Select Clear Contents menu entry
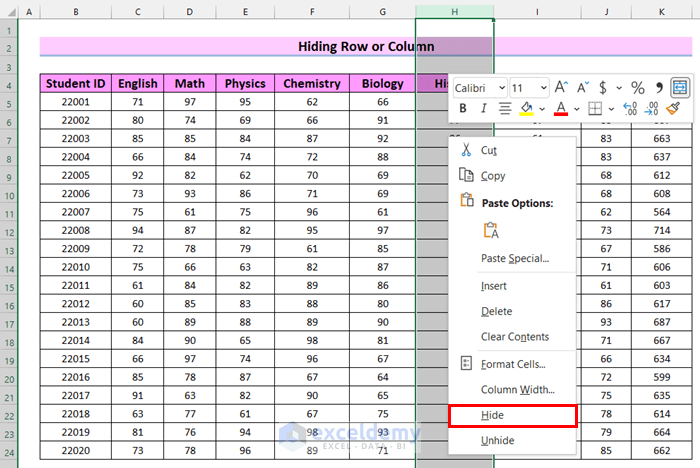This screenshot has height=468, width=700. coord(512,337)
